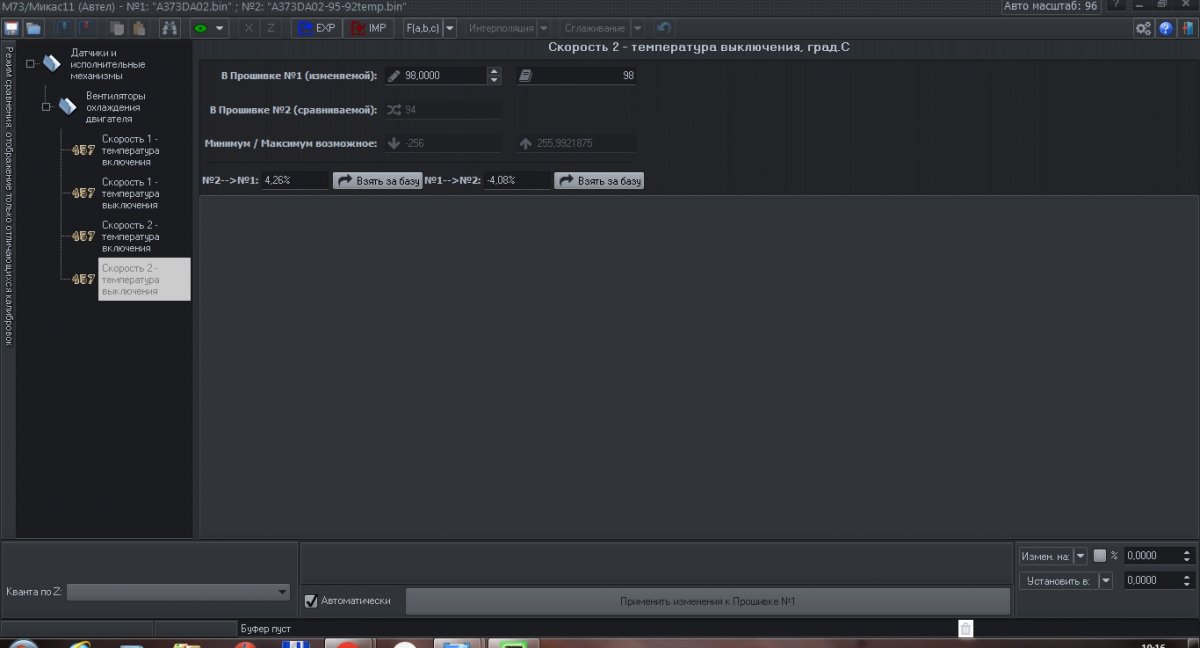Image resolution: width=1200 pixels, height=648 pixels.
Task: Select Скорость 2 - температура включения
Action: click(131, 236)
